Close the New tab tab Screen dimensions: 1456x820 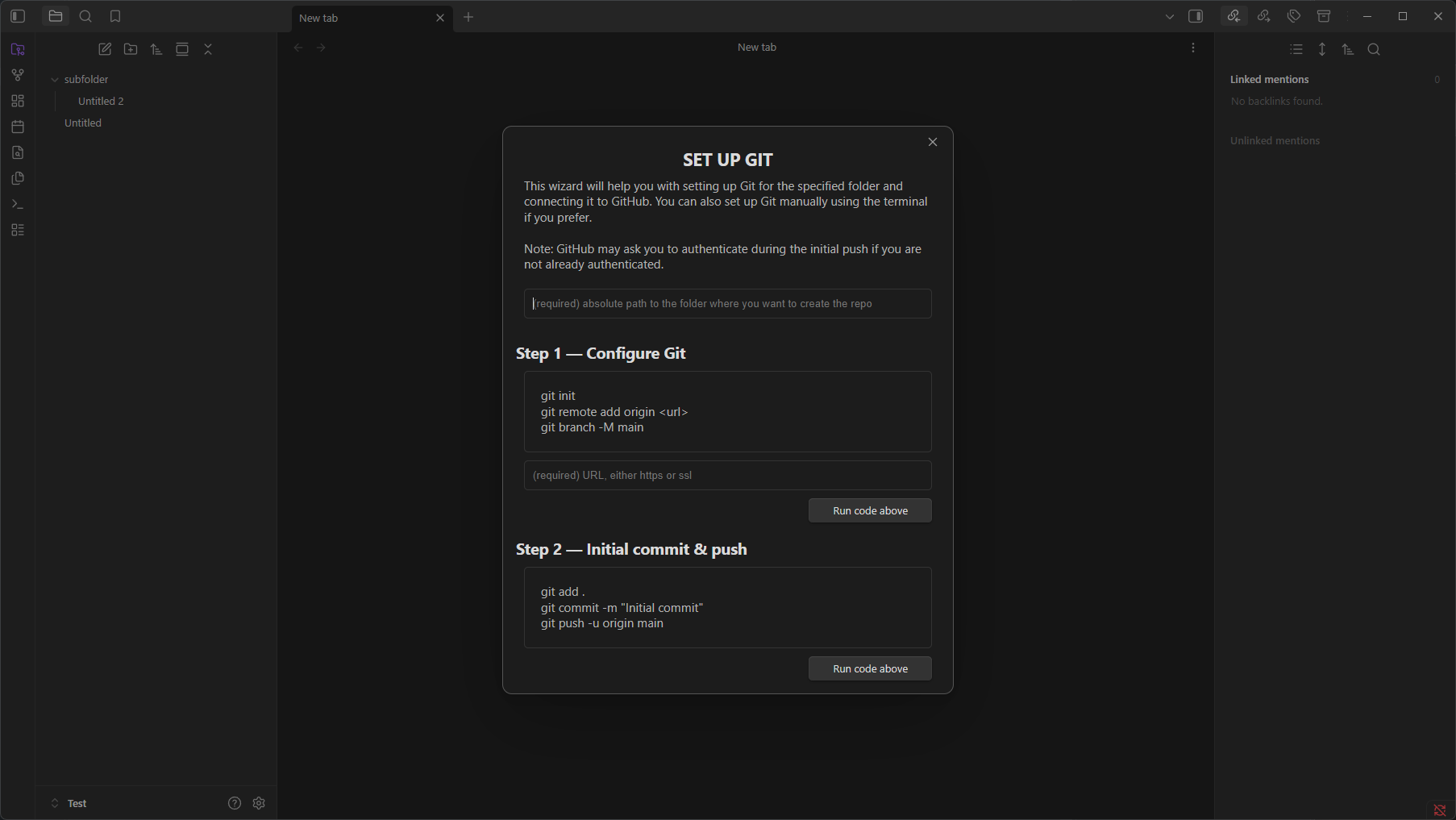(440, 18)
